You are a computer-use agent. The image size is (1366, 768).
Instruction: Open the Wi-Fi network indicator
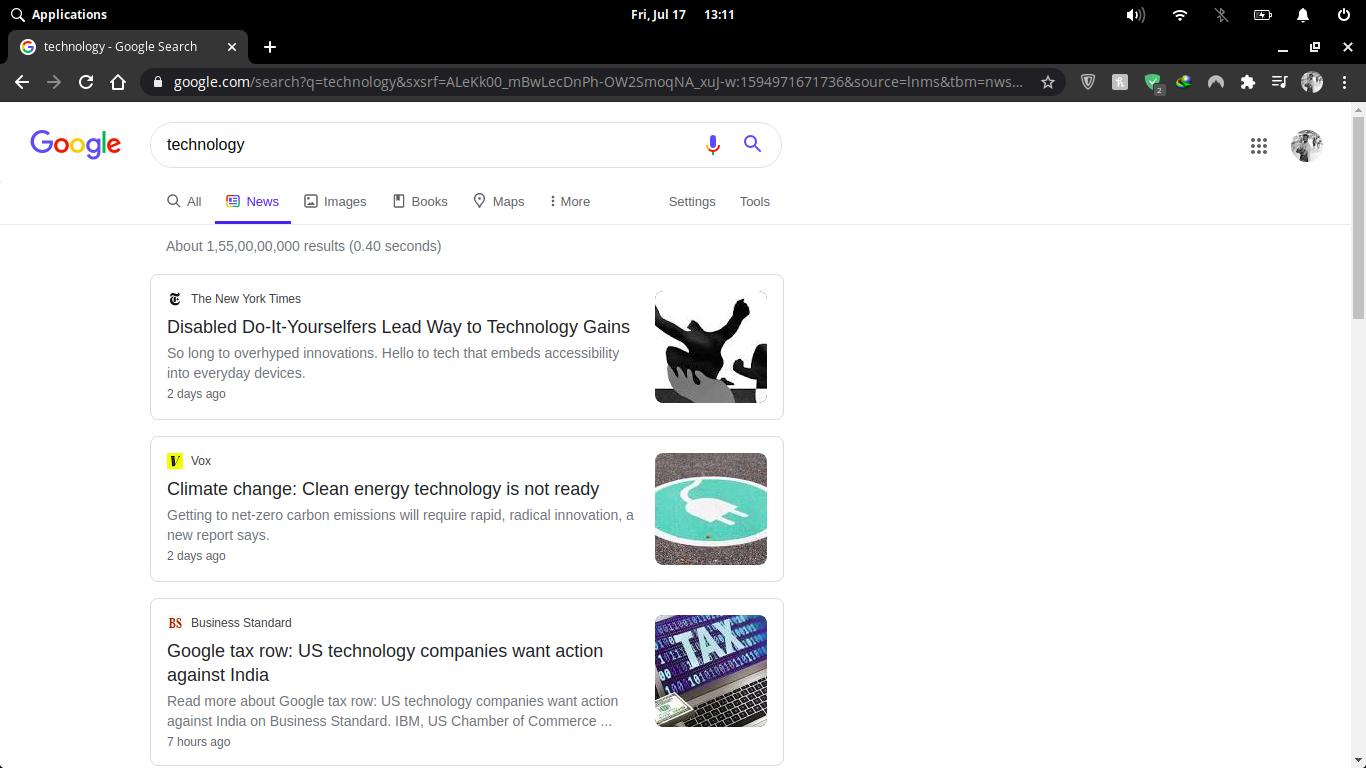(1180, 15)
